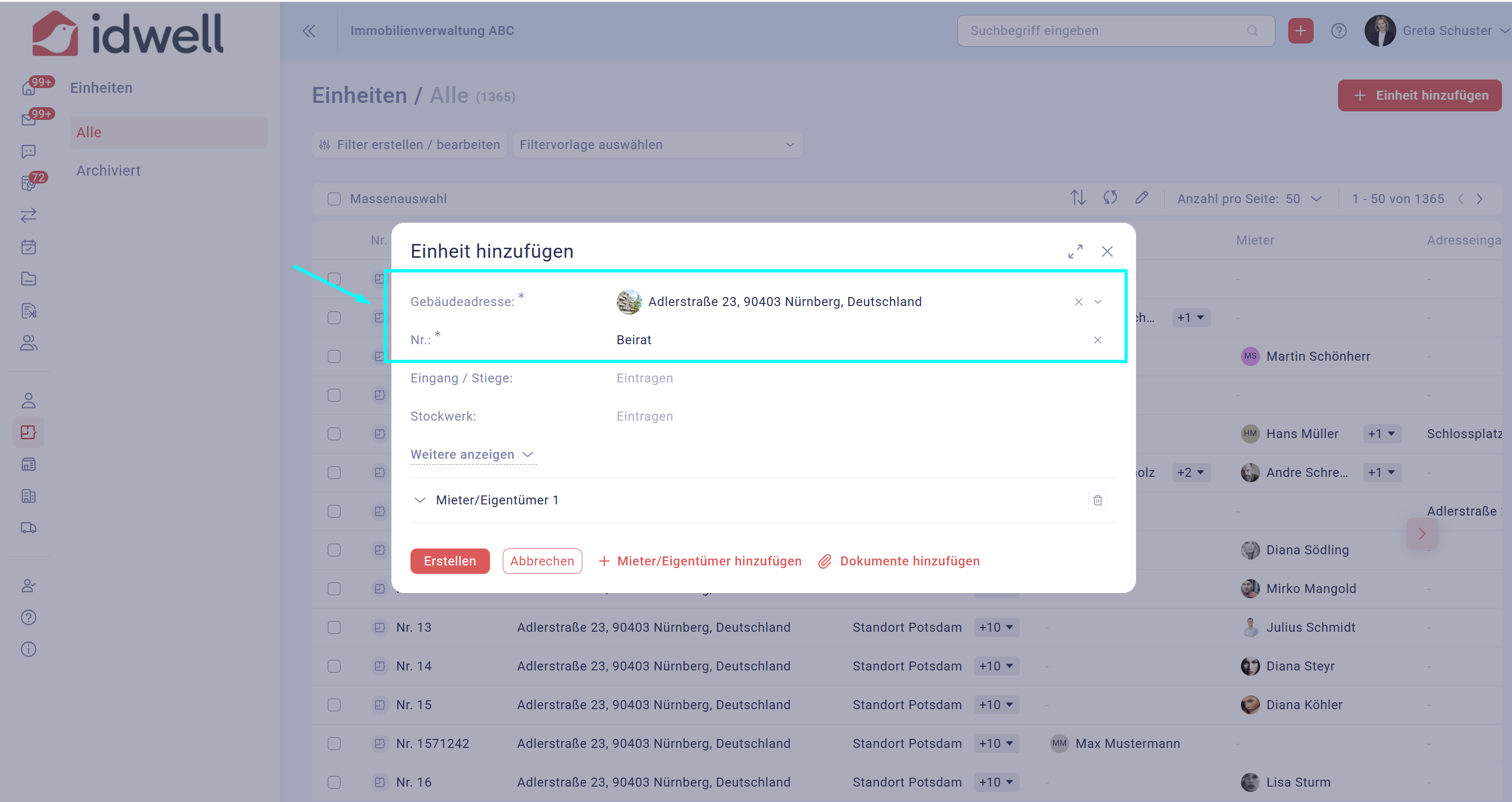Check the box for the Nr. 13 row
The width and height of the screenshot is (1512, 802).
coord(334,627)
